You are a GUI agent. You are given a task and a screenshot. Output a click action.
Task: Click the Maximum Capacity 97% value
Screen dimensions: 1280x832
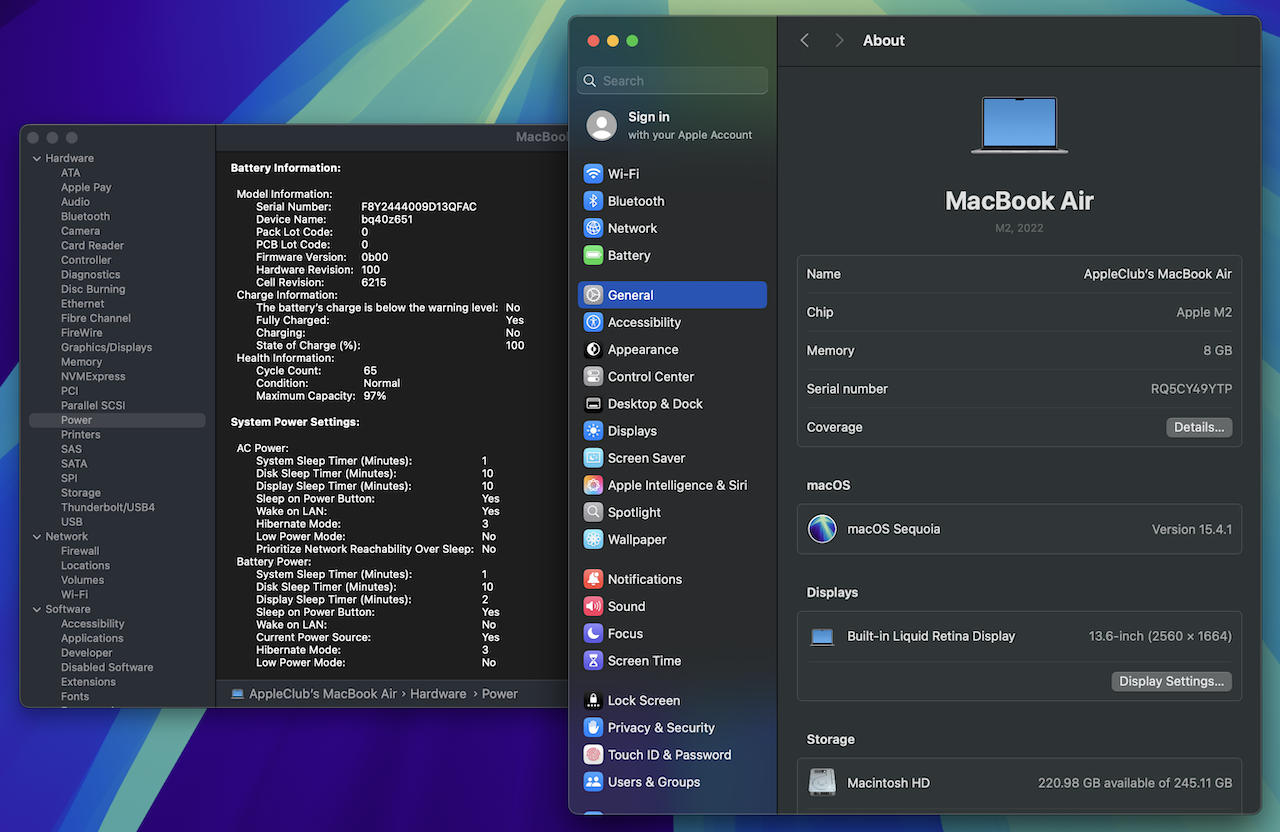(x=375, y=396)
